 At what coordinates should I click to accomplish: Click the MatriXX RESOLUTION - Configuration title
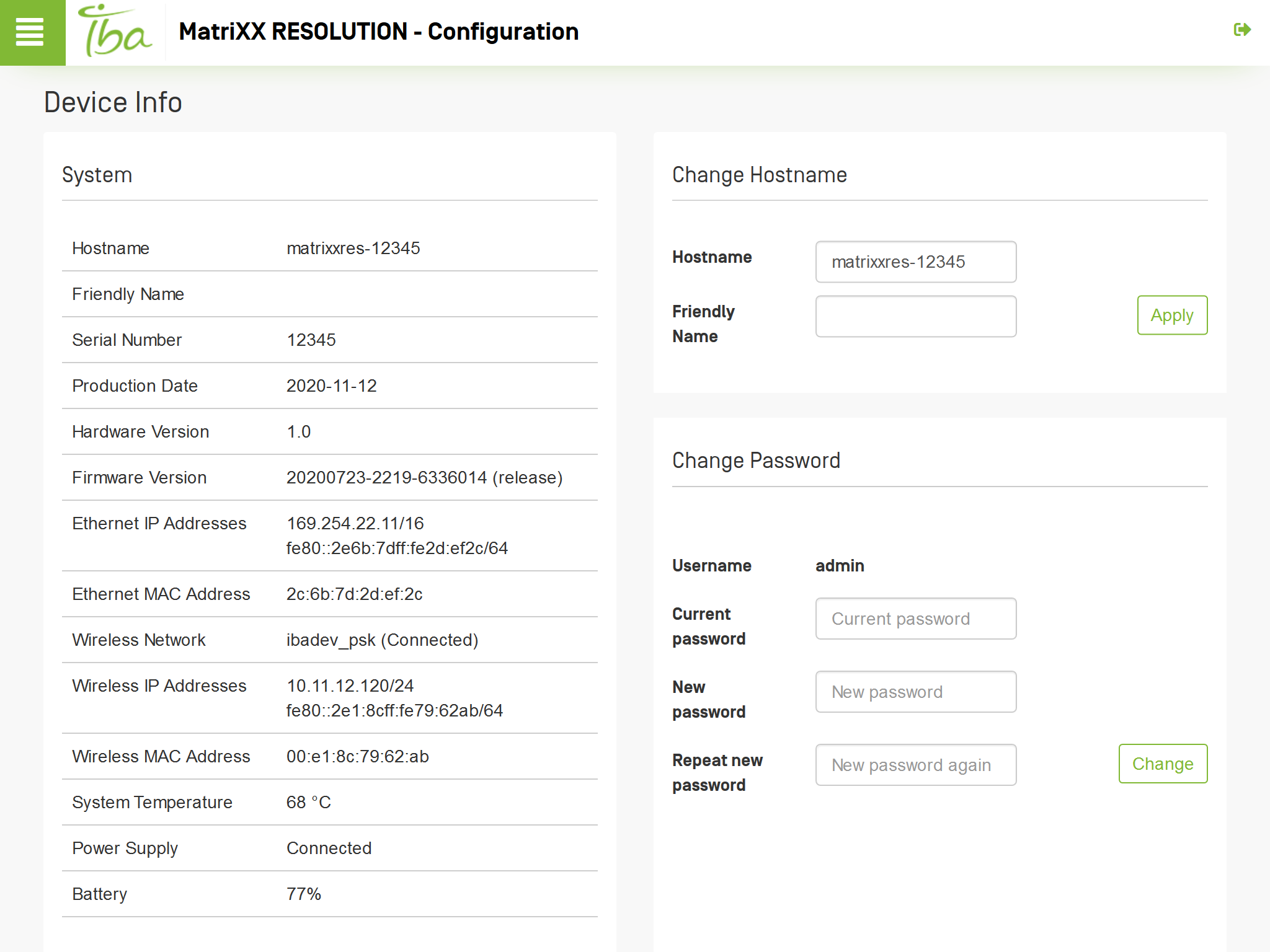pyautogui.click(x=379, y=32)
